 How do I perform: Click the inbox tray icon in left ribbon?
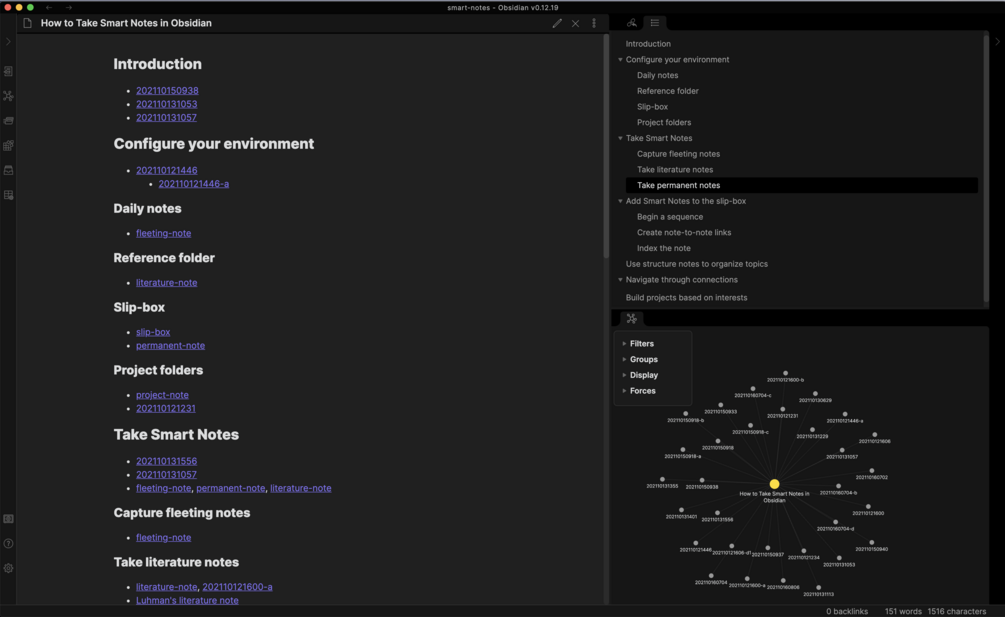(x=8, y=170)
